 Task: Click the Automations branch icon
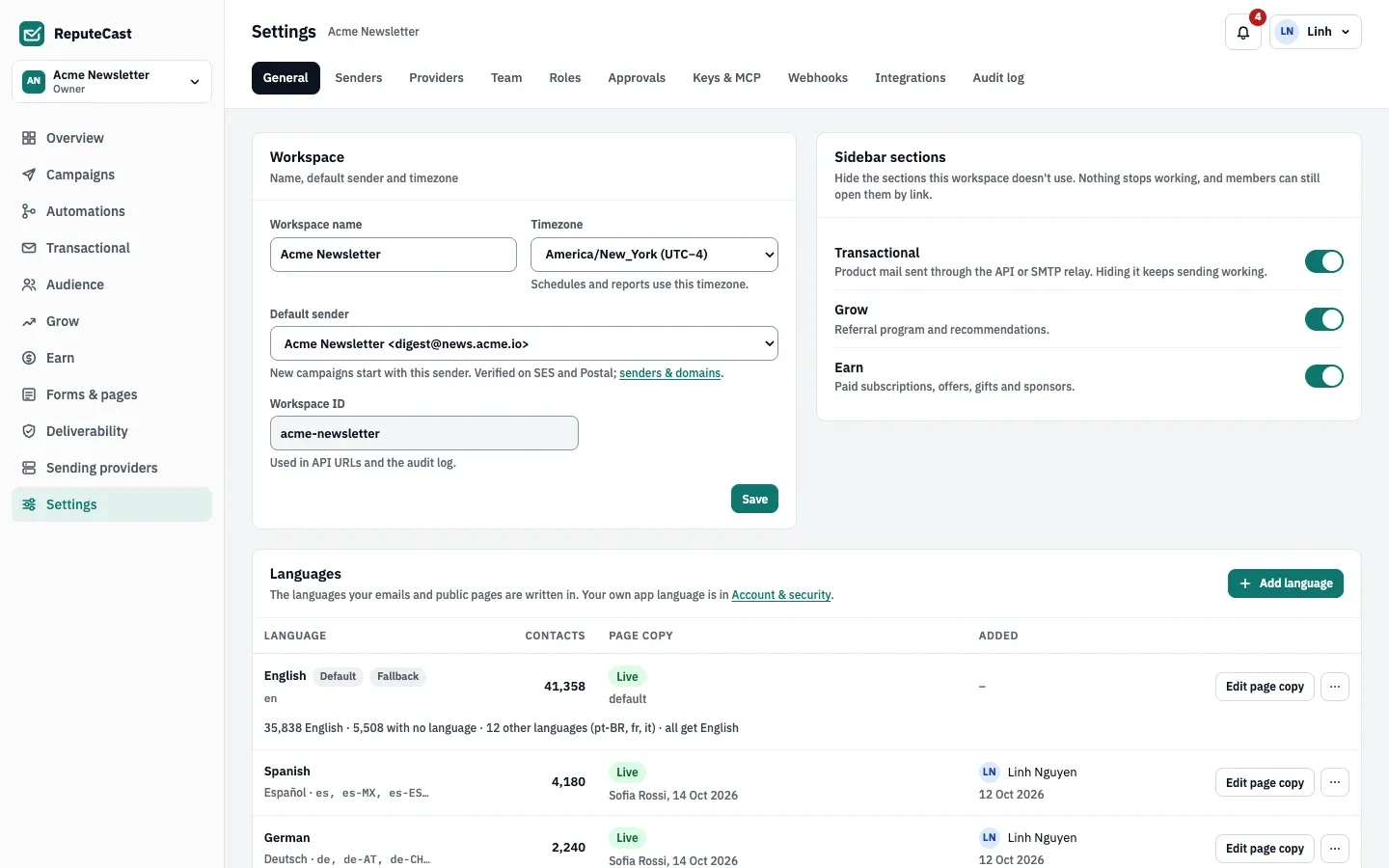tap(29, 211)
